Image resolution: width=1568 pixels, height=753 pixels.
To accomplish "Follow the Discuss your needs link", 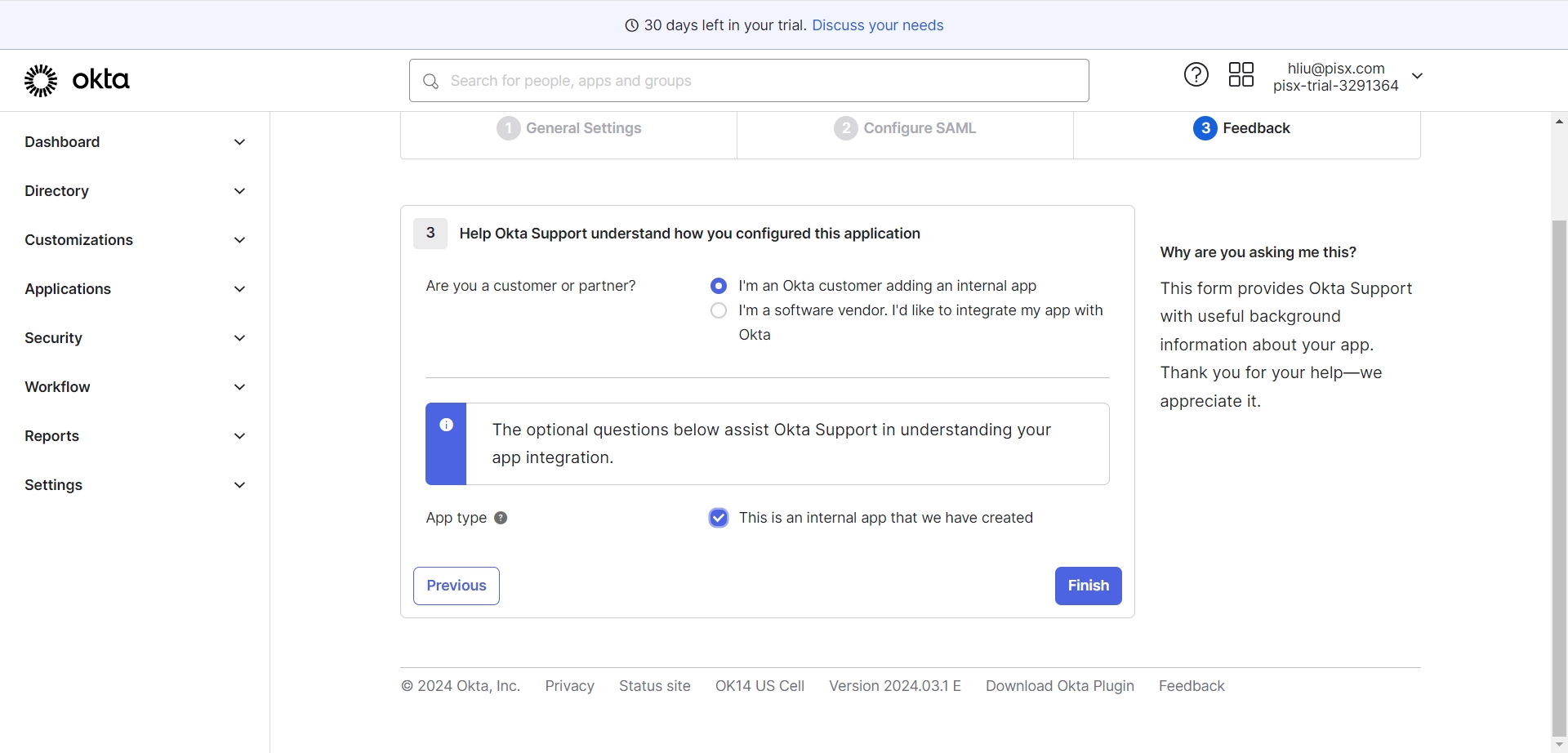I will [x=877, y=25].
